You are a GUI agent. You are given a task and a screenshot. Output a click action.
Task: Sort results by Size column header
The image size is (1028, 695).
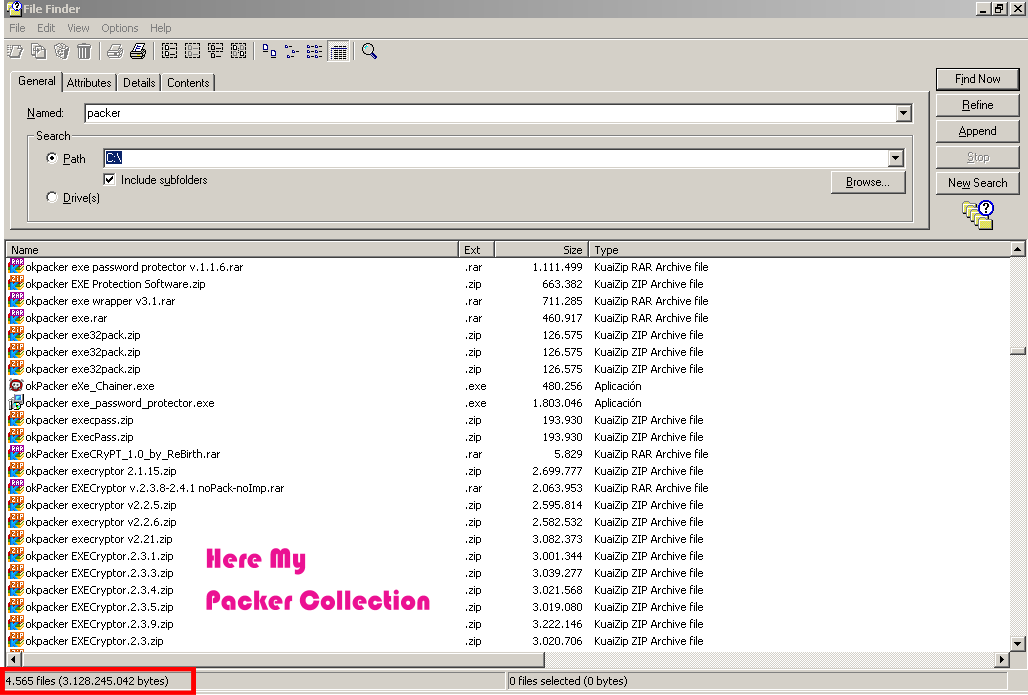pyautogui.click(x=540, y=250)
